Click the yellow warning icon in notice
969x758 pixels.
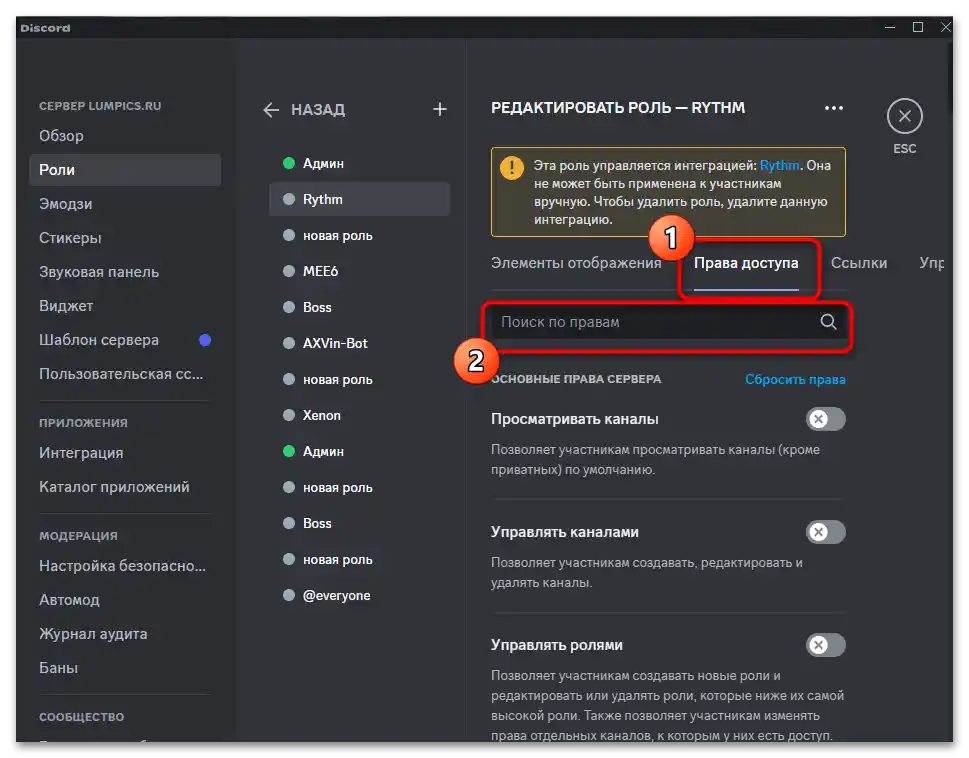pyautogui.click(x=512, y=168)
